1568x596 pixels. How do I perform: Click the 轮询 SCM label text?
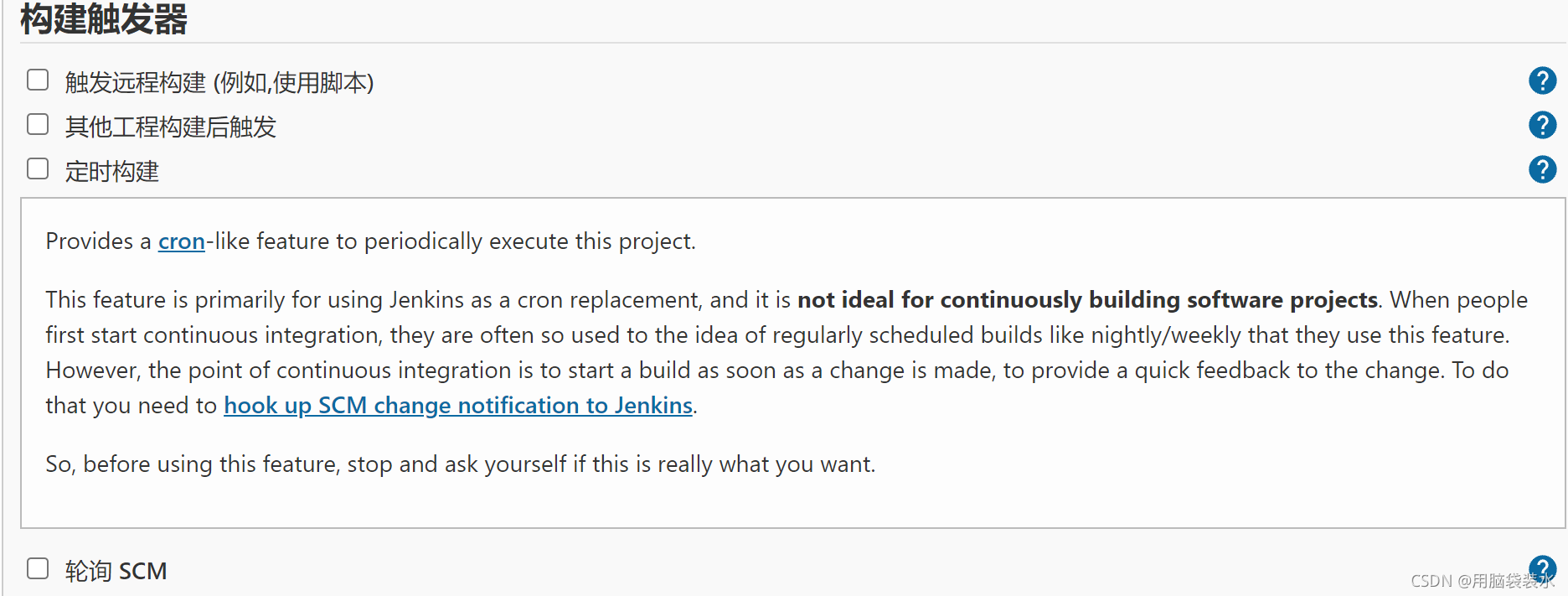116,572
